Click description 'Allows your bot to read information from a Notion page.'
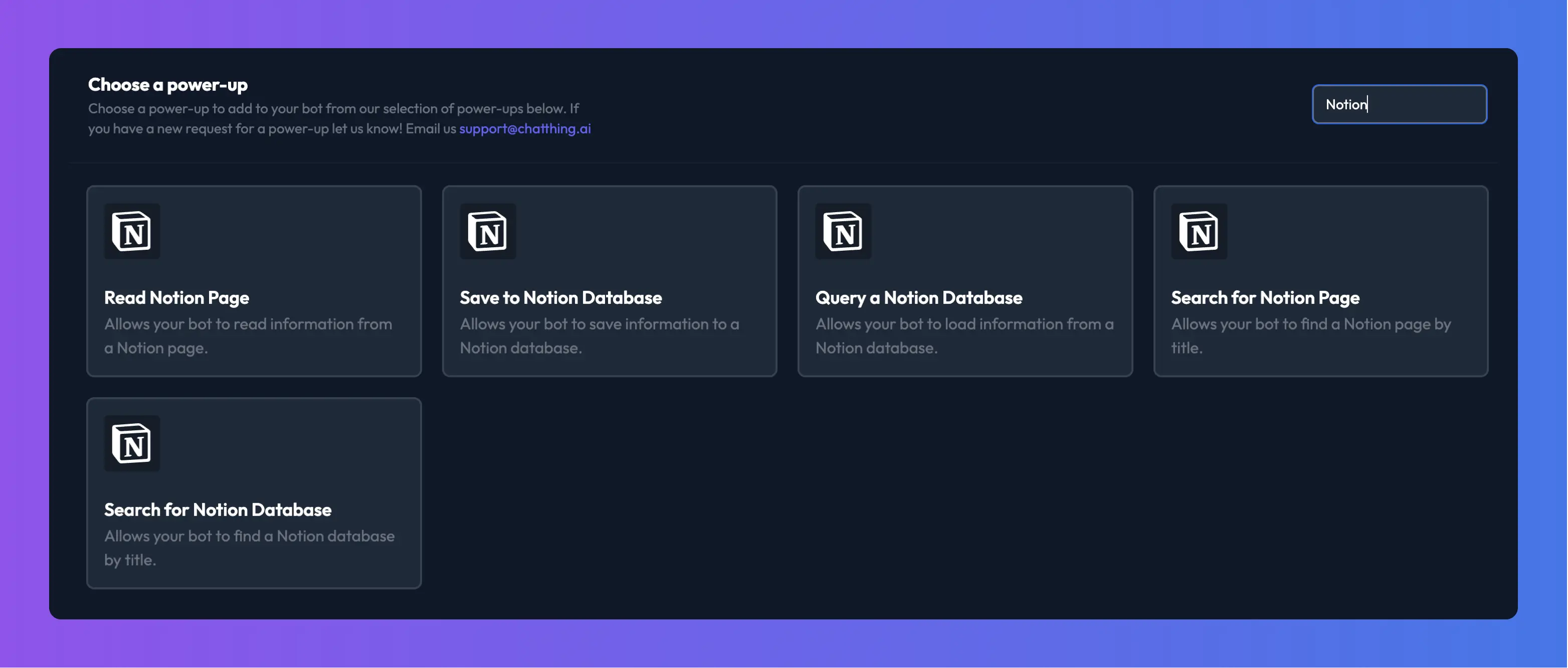Image resolution: width=1568 pixels, height=668 pixels. [248, 336]
